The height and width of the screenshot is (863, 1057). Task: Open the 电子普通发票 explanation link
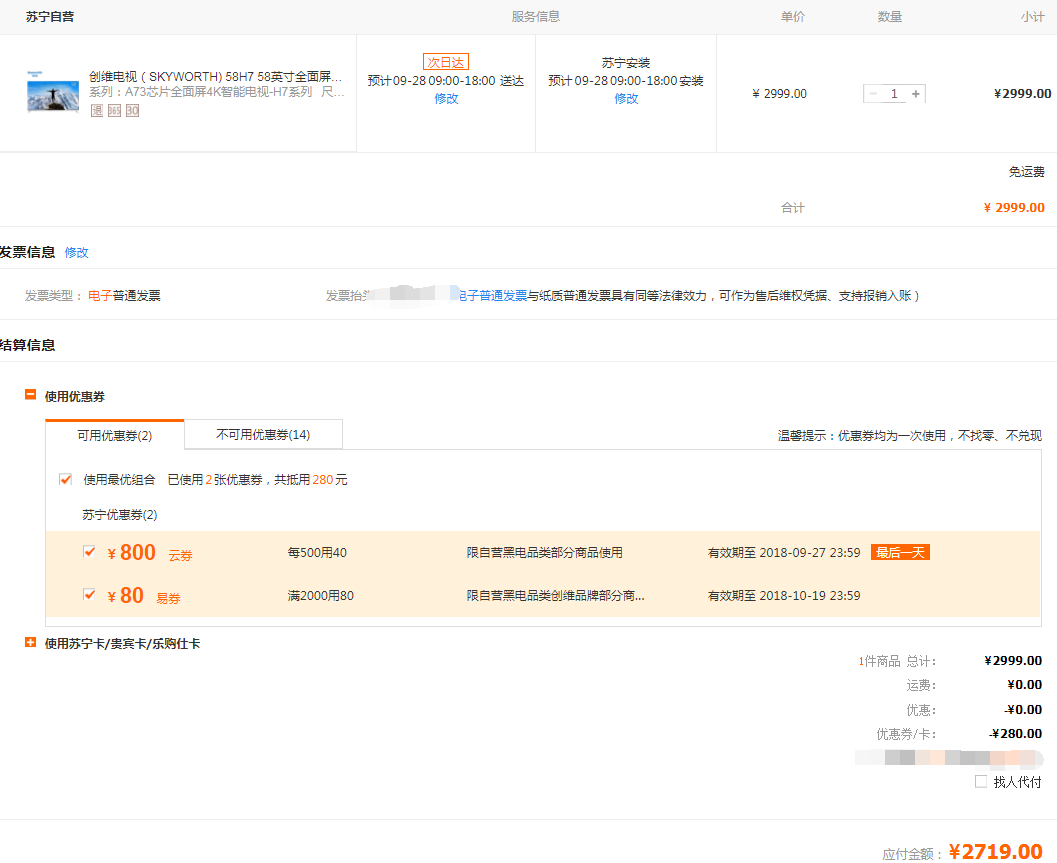tap(493, 296)
